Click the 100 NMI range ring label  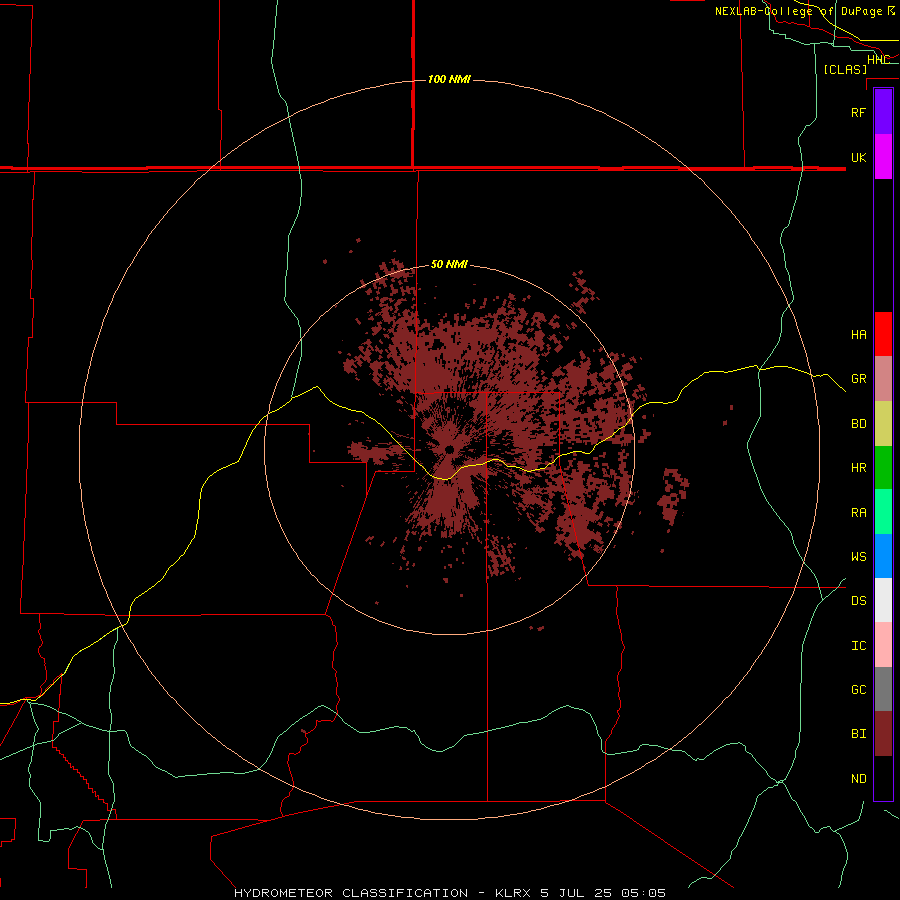449,79
